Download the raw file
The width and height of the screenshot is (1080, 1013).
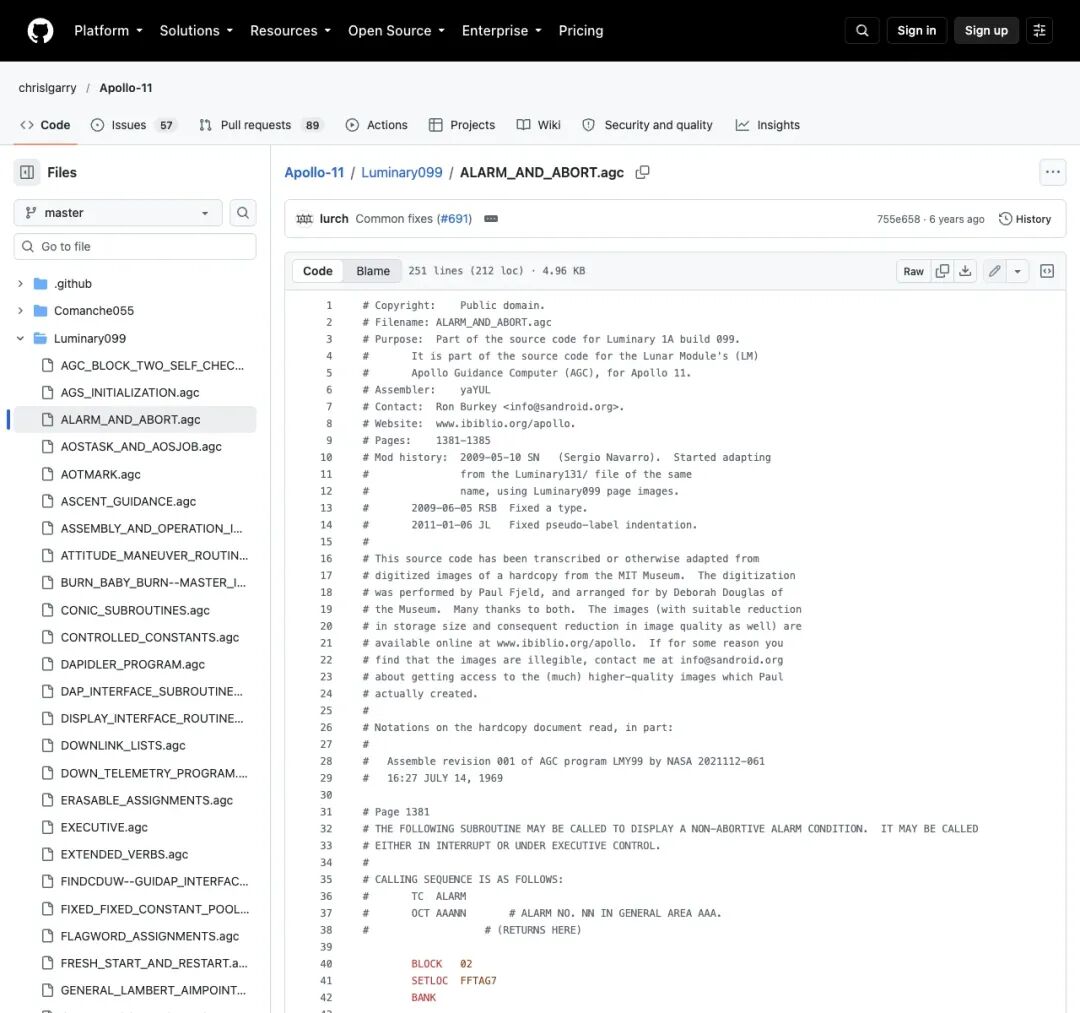pyautogui.click(x=965, y=271)
